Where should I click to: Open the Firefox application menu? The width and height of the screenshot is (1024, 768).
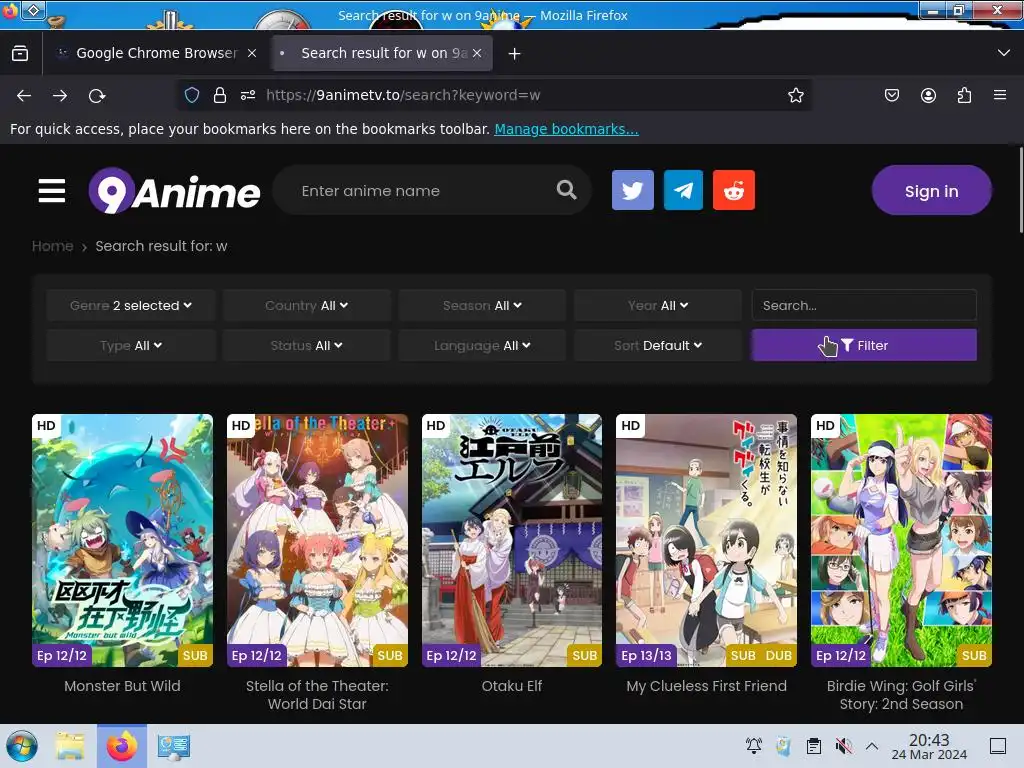click(1000, 95)
